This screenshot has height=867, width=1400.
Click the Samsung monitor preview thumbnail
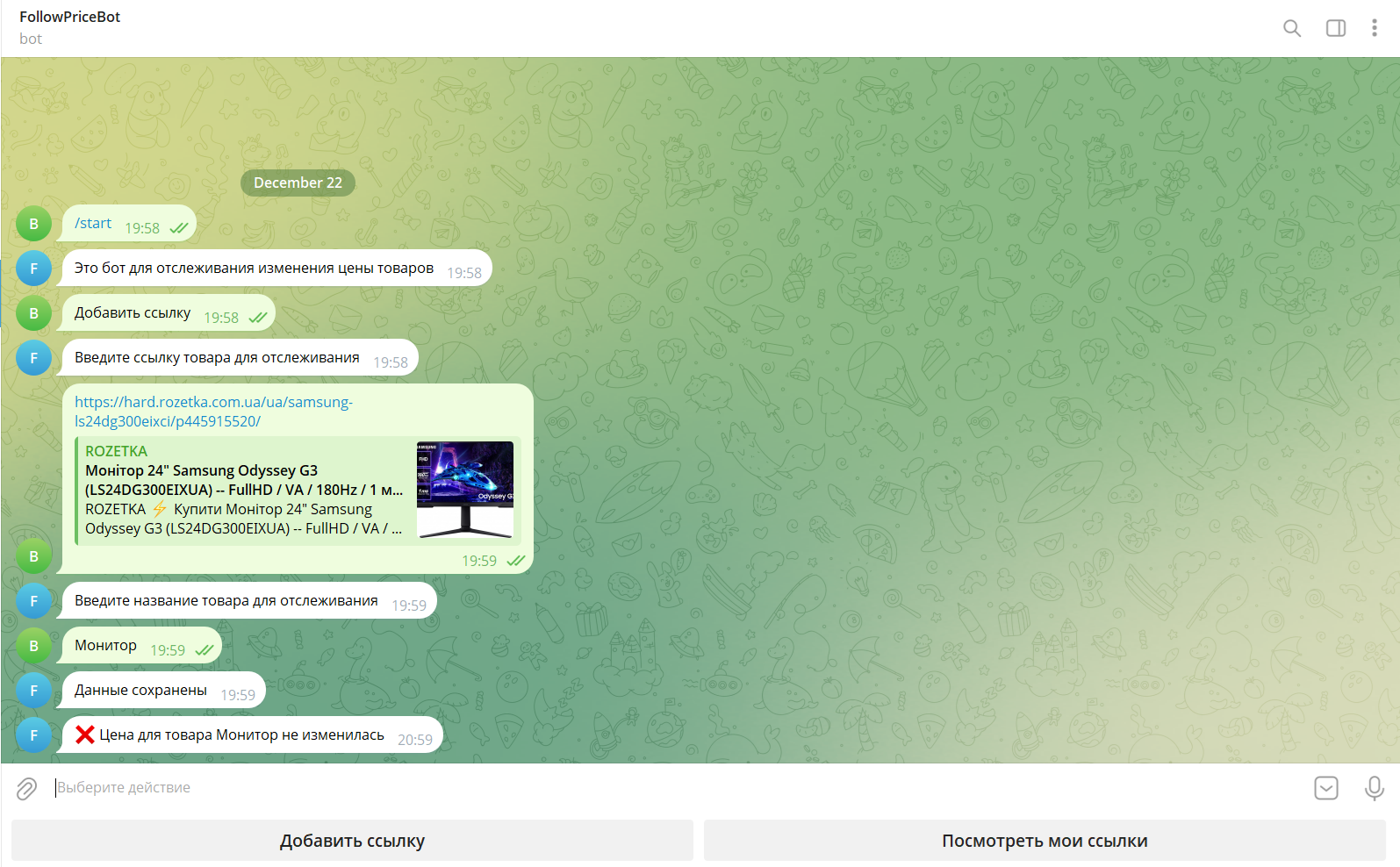click(464, 490)
